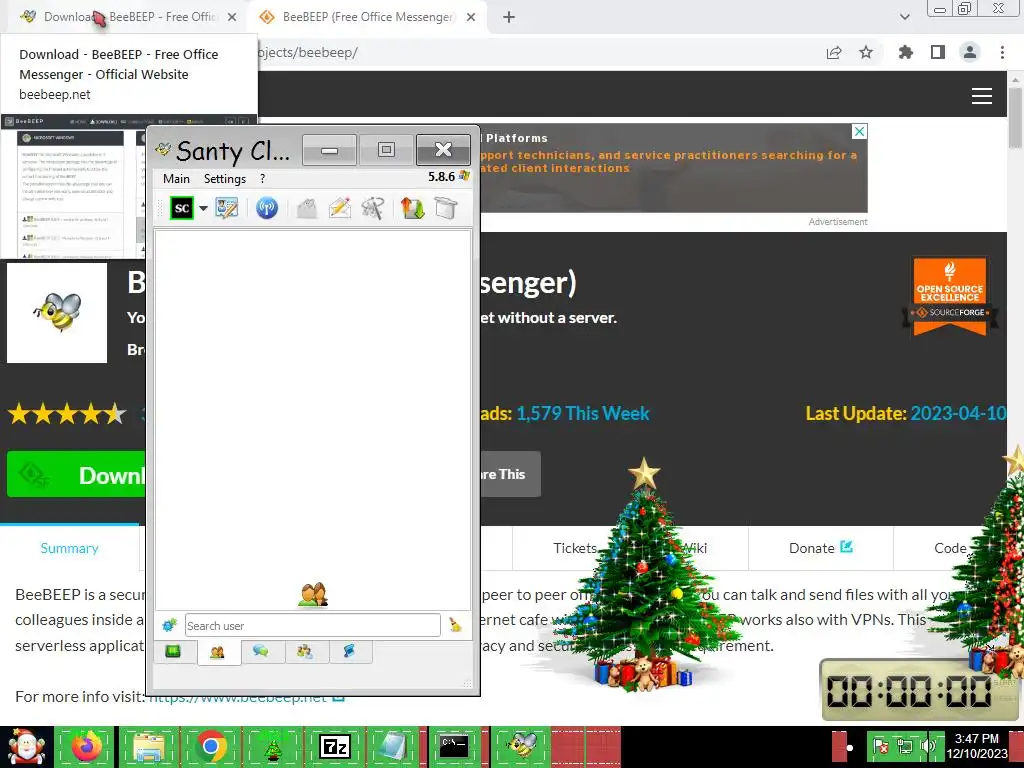Click the BeeBEEP bee logo image
The height and width of the screenshot is (768, 1024).
tap(57, 313)
